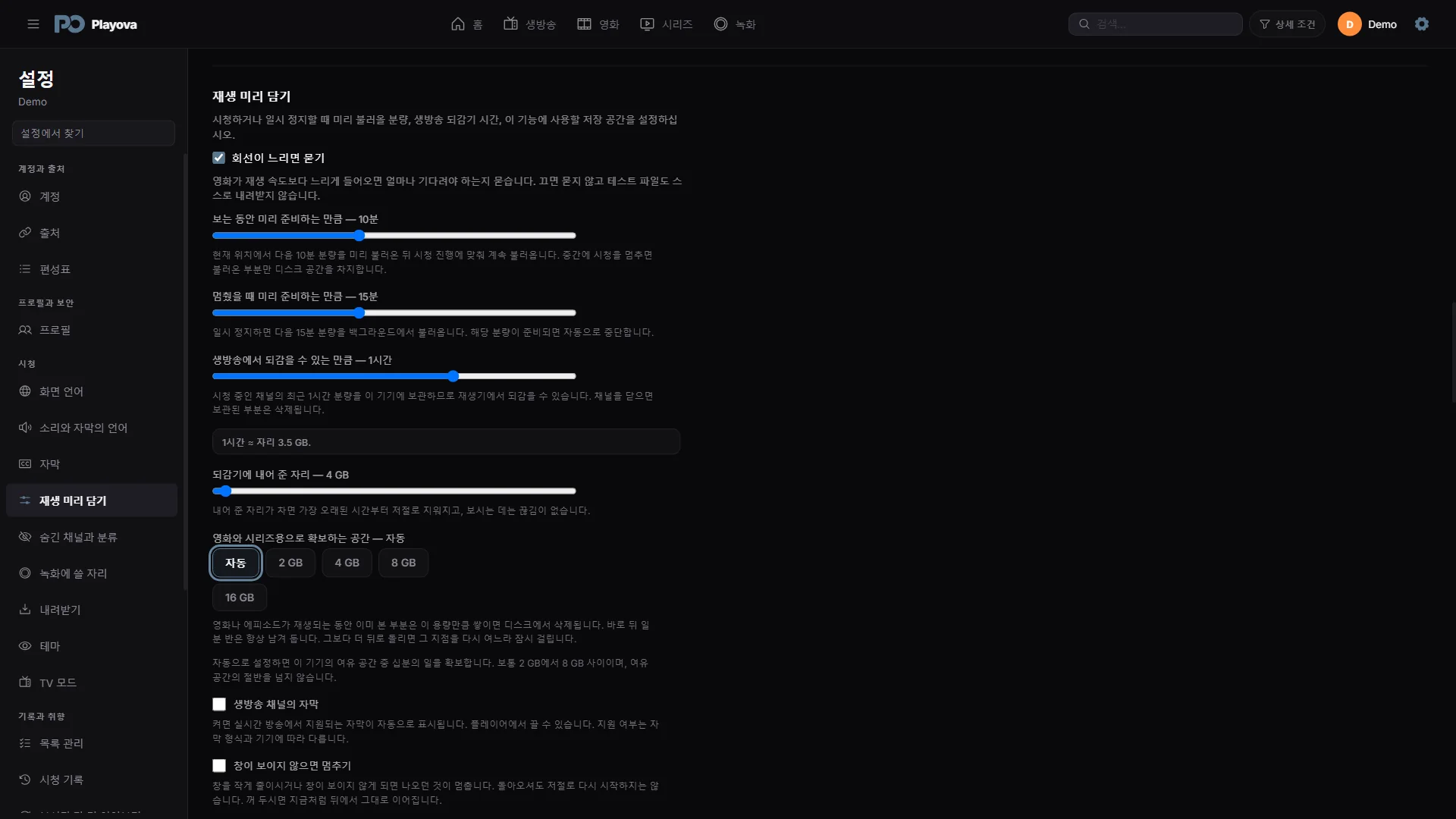Open 소리와 자막의 언어 speaker icon
Image resolution: width=1456 pixels, height=819 pixels.
(25, 428)
